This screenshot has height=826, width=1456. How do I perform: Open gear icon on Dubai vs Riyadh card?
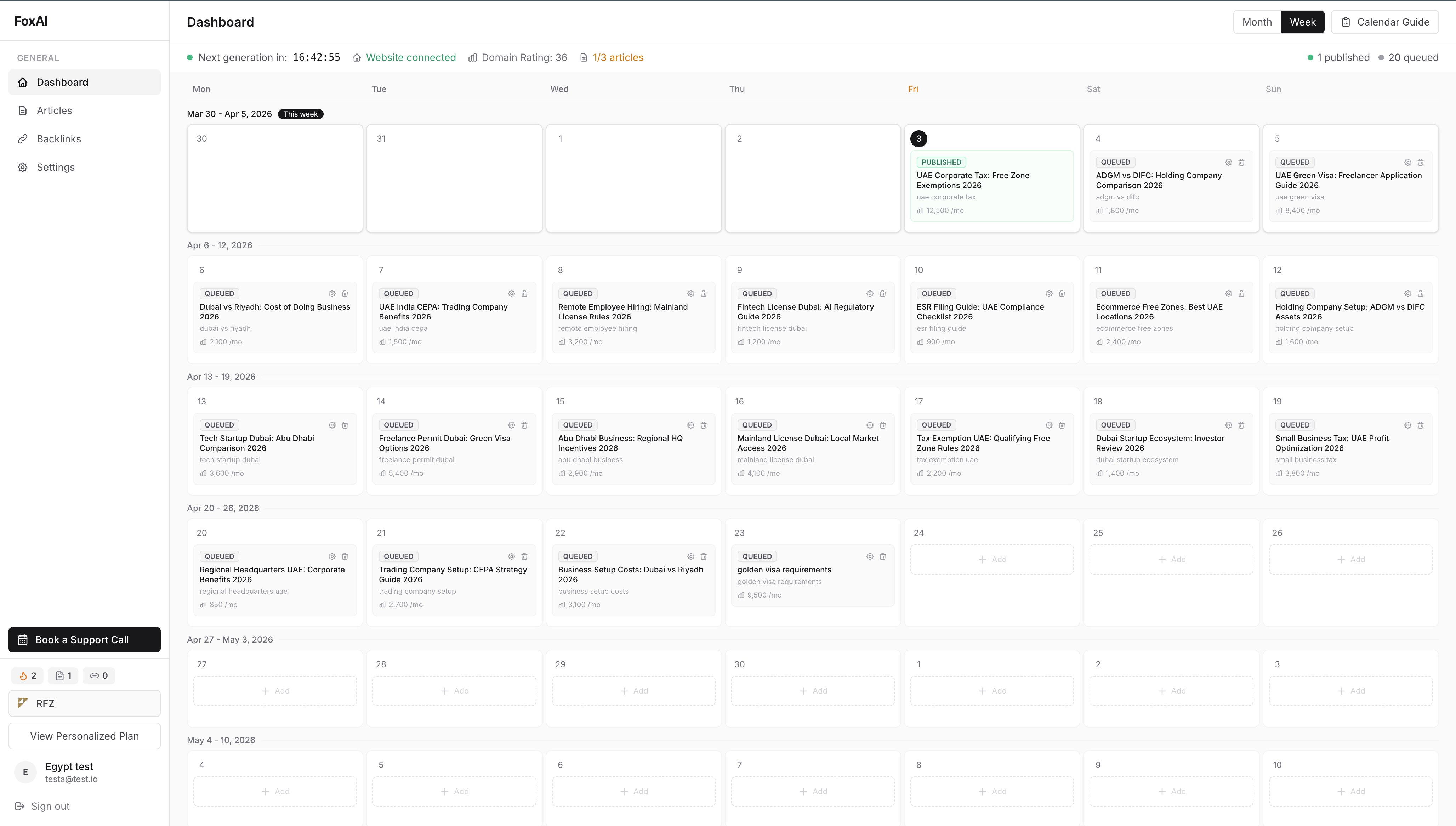pyautogui.click(x=332, y=294)
